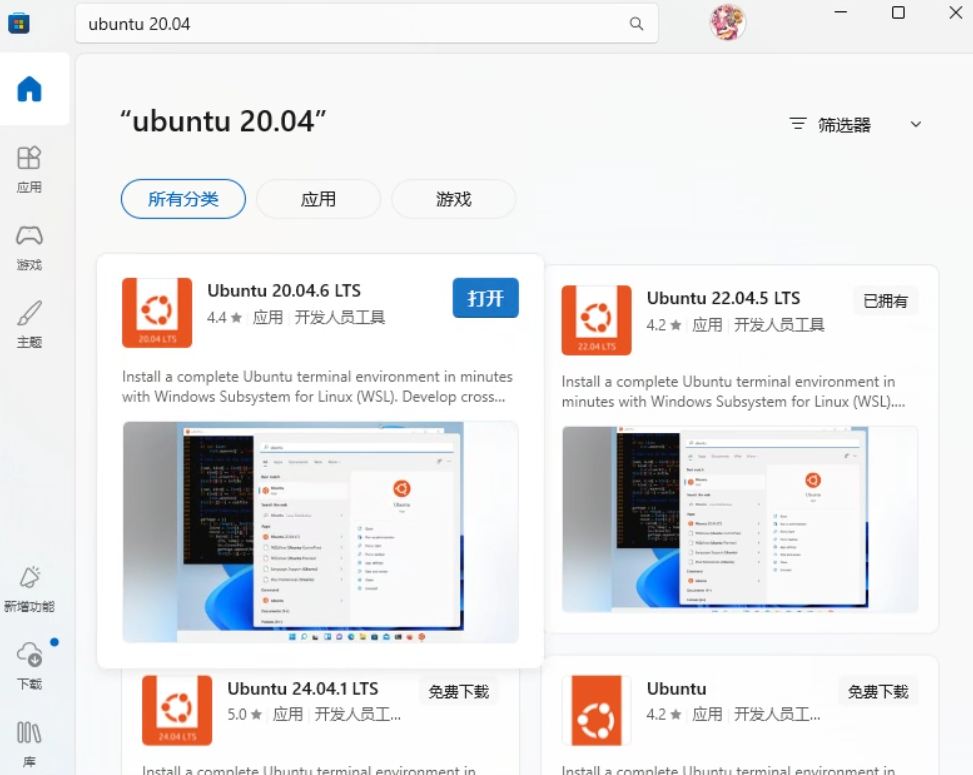Open the Home page in sidebar
The height and width of the screenshot is (775, 973).
pyautogui.click(x=30, y=90)
